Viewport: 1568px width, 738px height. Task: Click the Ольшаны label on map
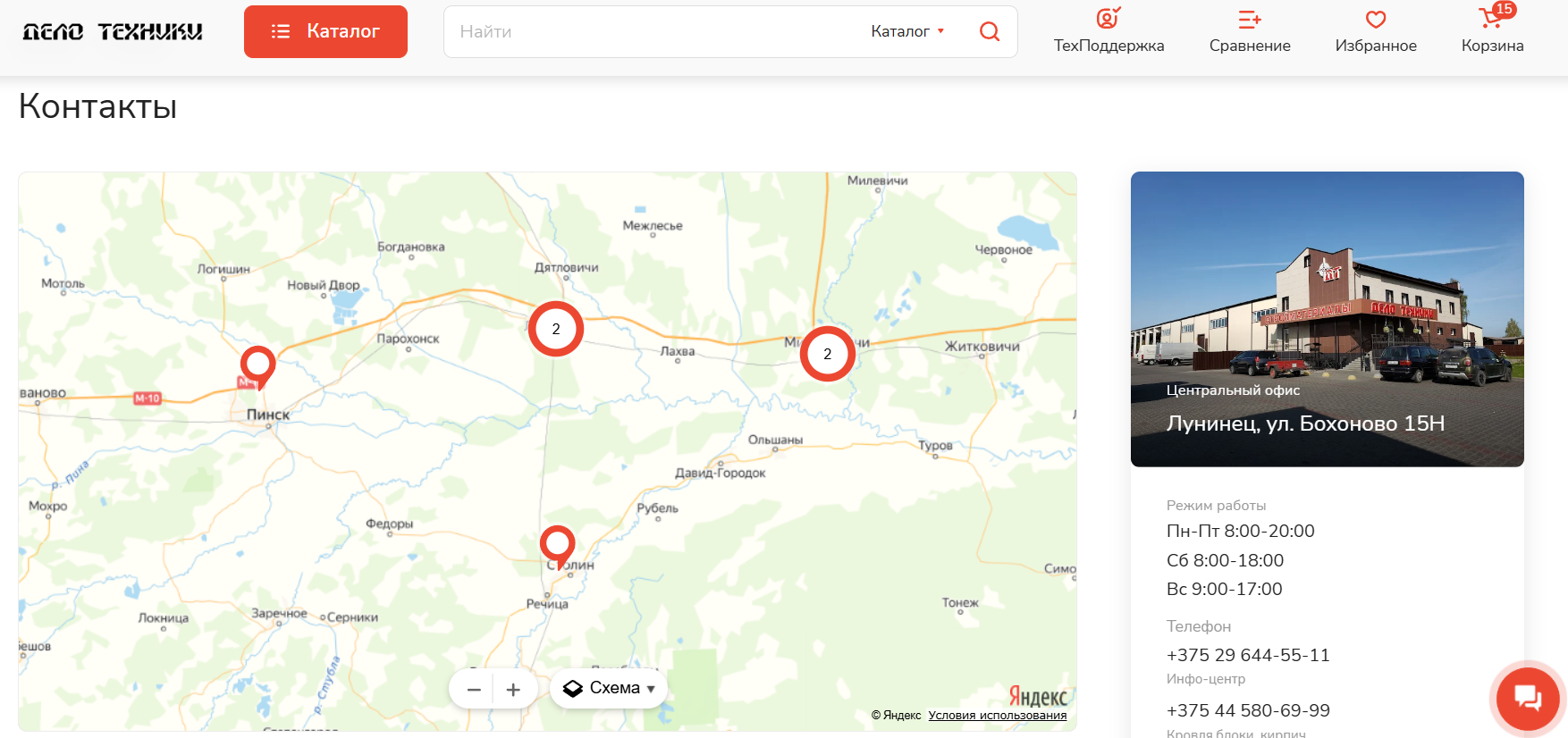point(775,440)
